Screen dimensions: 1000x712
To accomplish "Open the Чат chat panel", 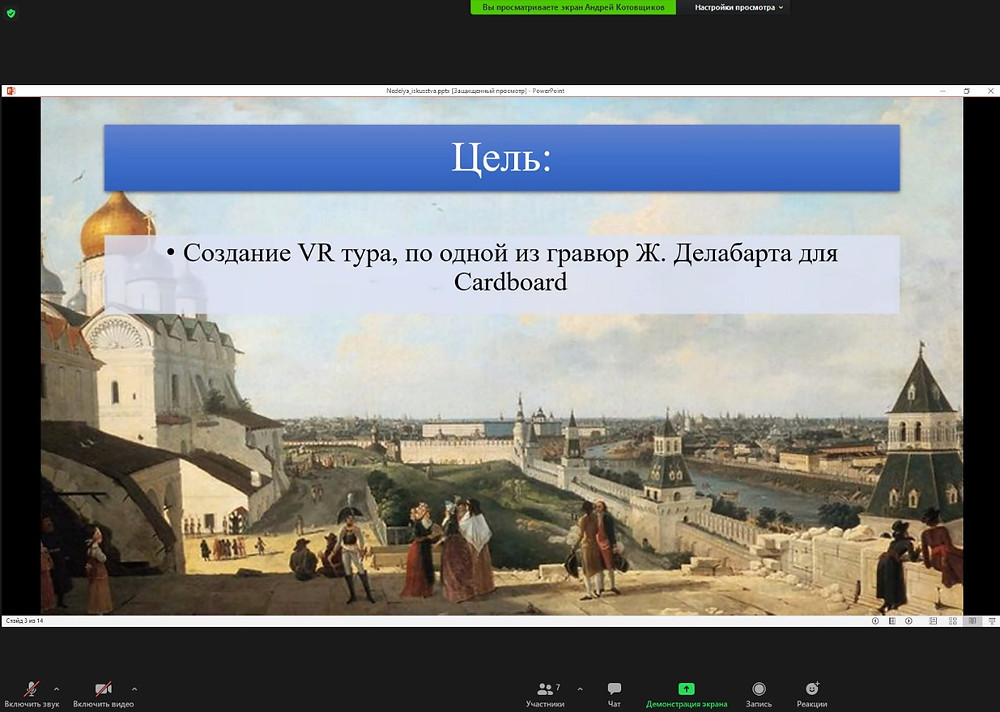I will coord(614,695).
